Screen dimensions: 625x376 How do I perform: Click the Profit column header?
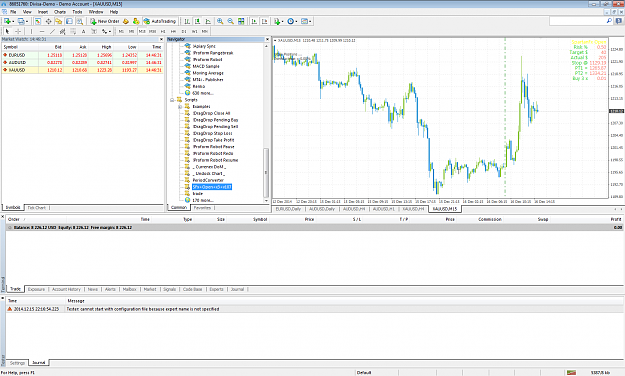tap(616, 219)
